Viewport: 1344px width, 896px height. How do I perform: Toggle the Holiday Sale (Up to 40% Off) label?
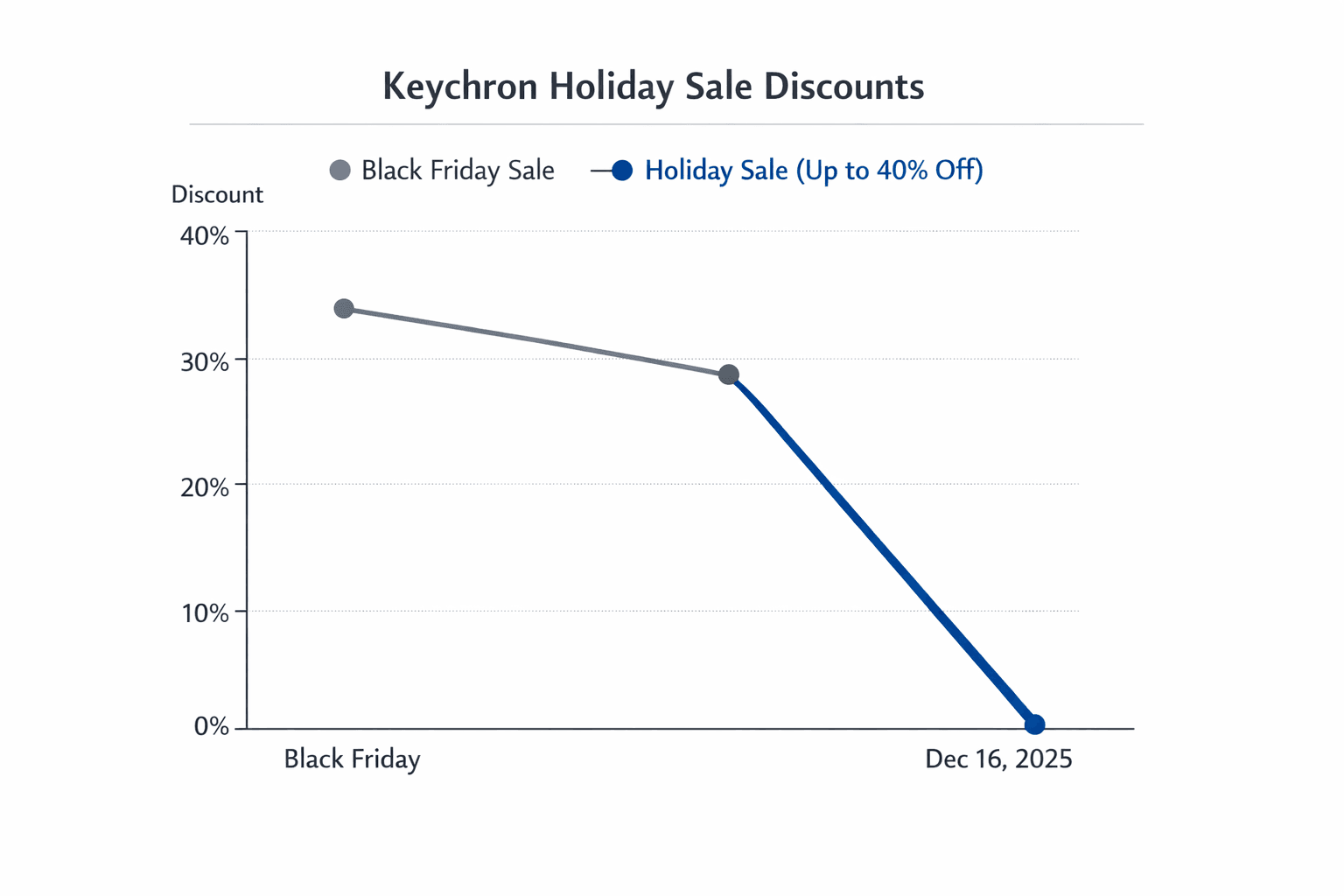pyautogui.click(x=814, y=170)
